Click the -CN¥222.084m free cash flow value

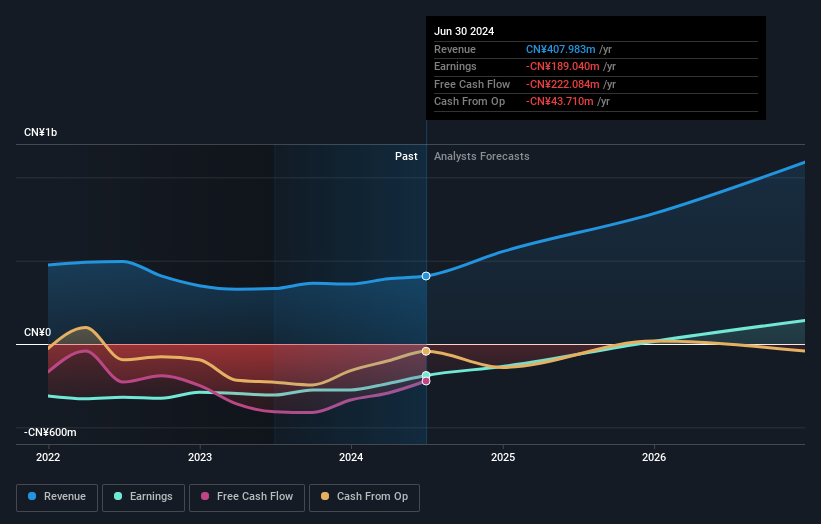[563, 84]
